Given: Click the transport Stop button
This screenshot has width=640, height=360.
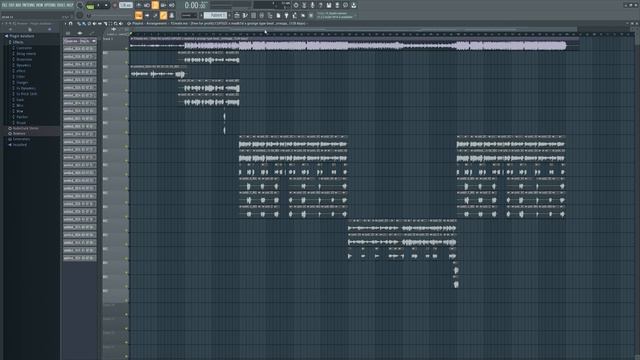Looking at the screenshot, I should click(x=106, y=5).
